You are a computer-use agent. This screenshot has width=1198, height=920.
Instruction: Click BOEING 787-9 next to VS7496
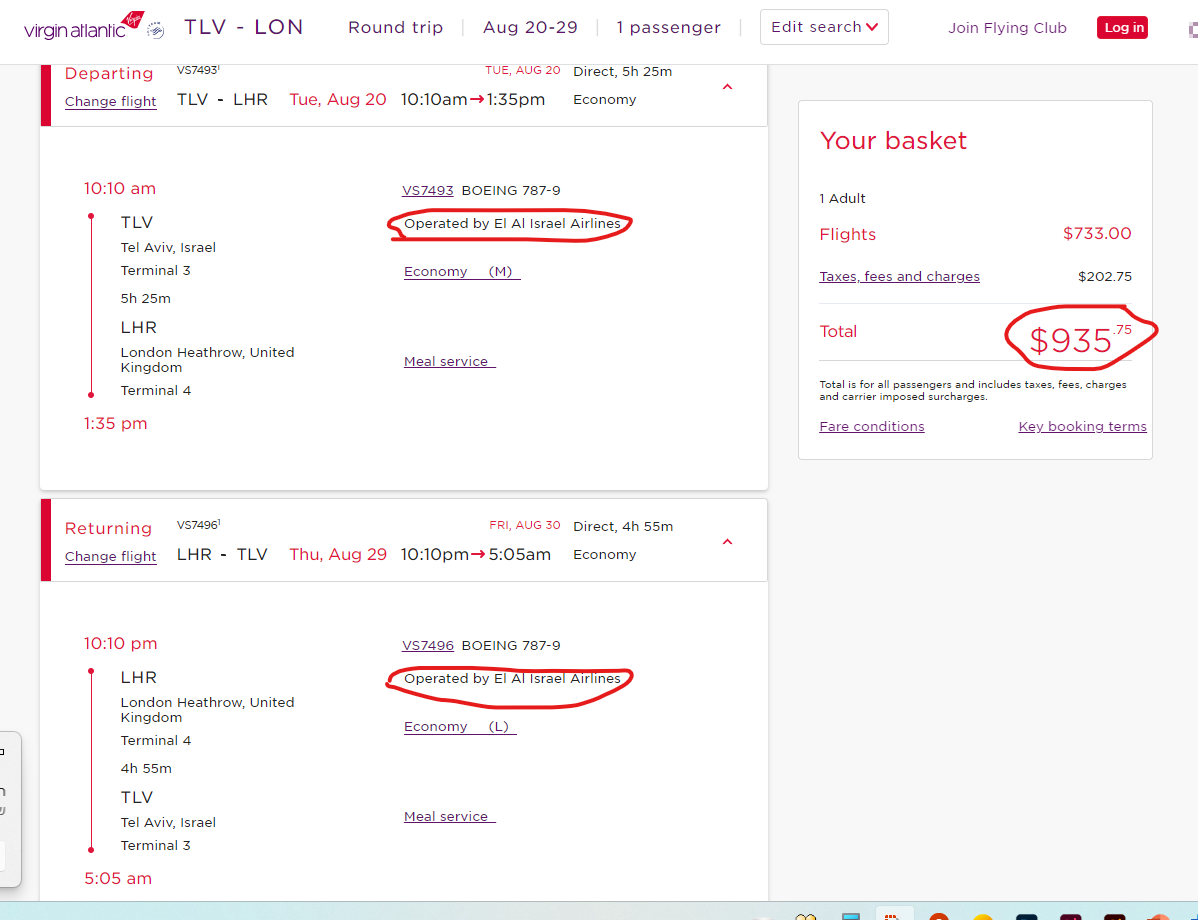[x=511, y=646]
